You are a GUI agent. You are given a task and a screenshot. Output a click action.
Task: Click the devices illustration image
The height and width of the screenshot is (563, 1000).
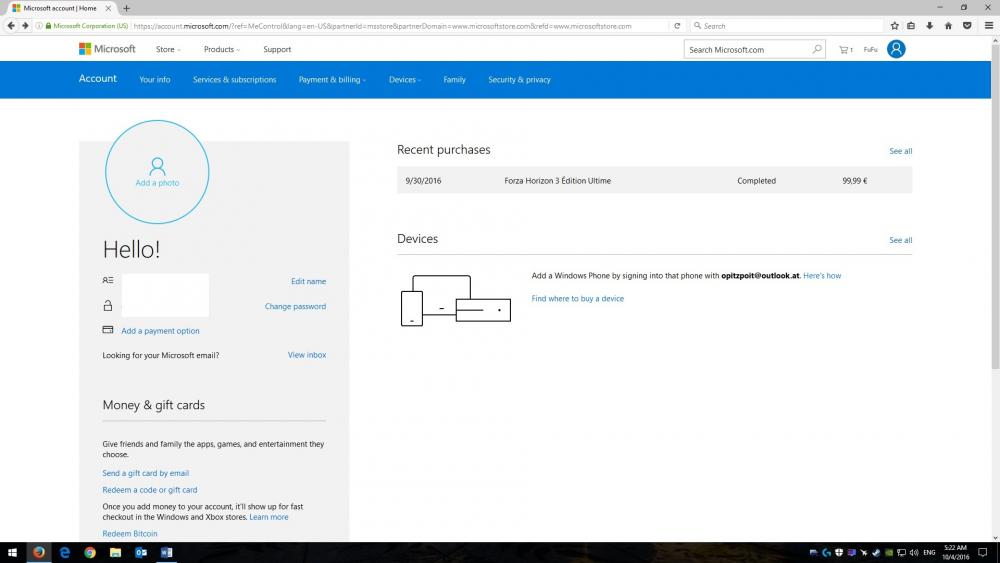point(455,300)
